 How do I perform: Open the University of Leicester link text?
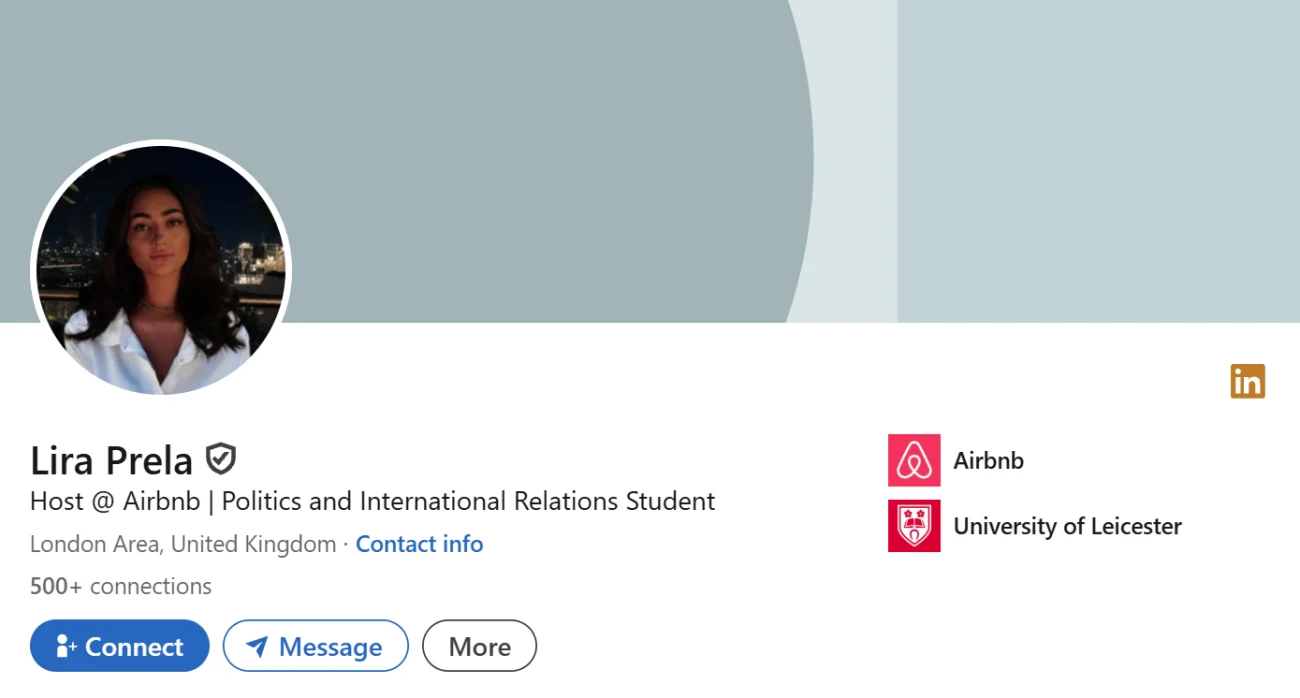(1067, 526)
